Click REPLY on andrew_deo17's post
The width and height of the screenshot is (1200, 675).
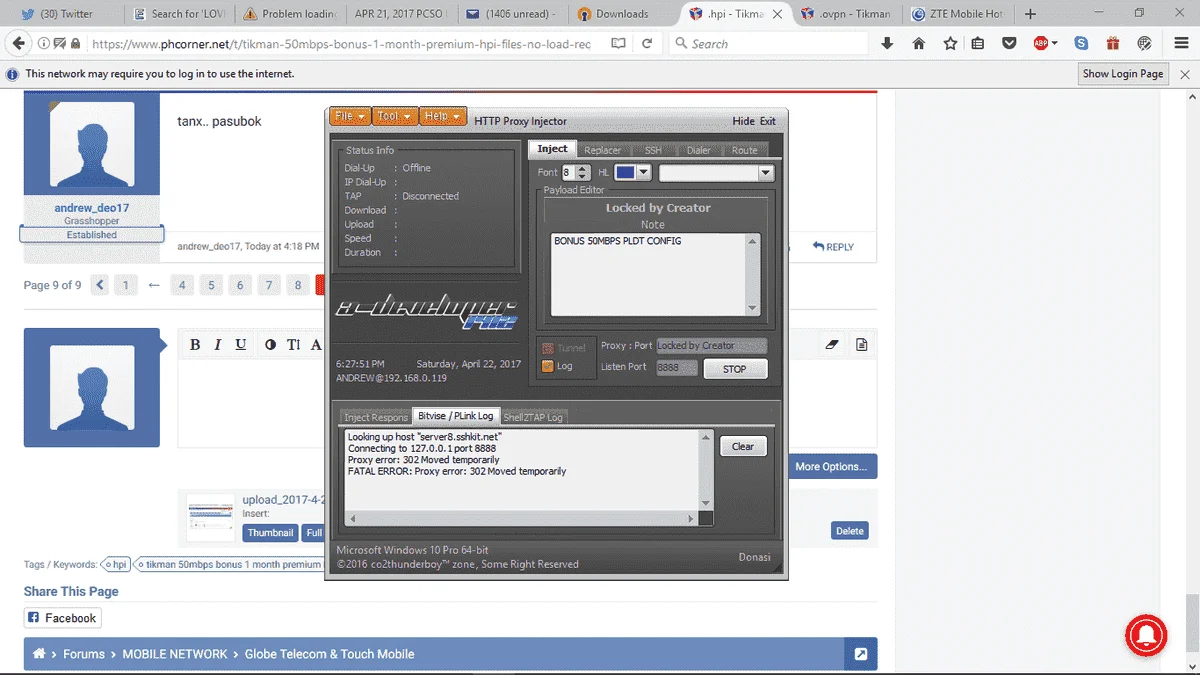[833, 247]
